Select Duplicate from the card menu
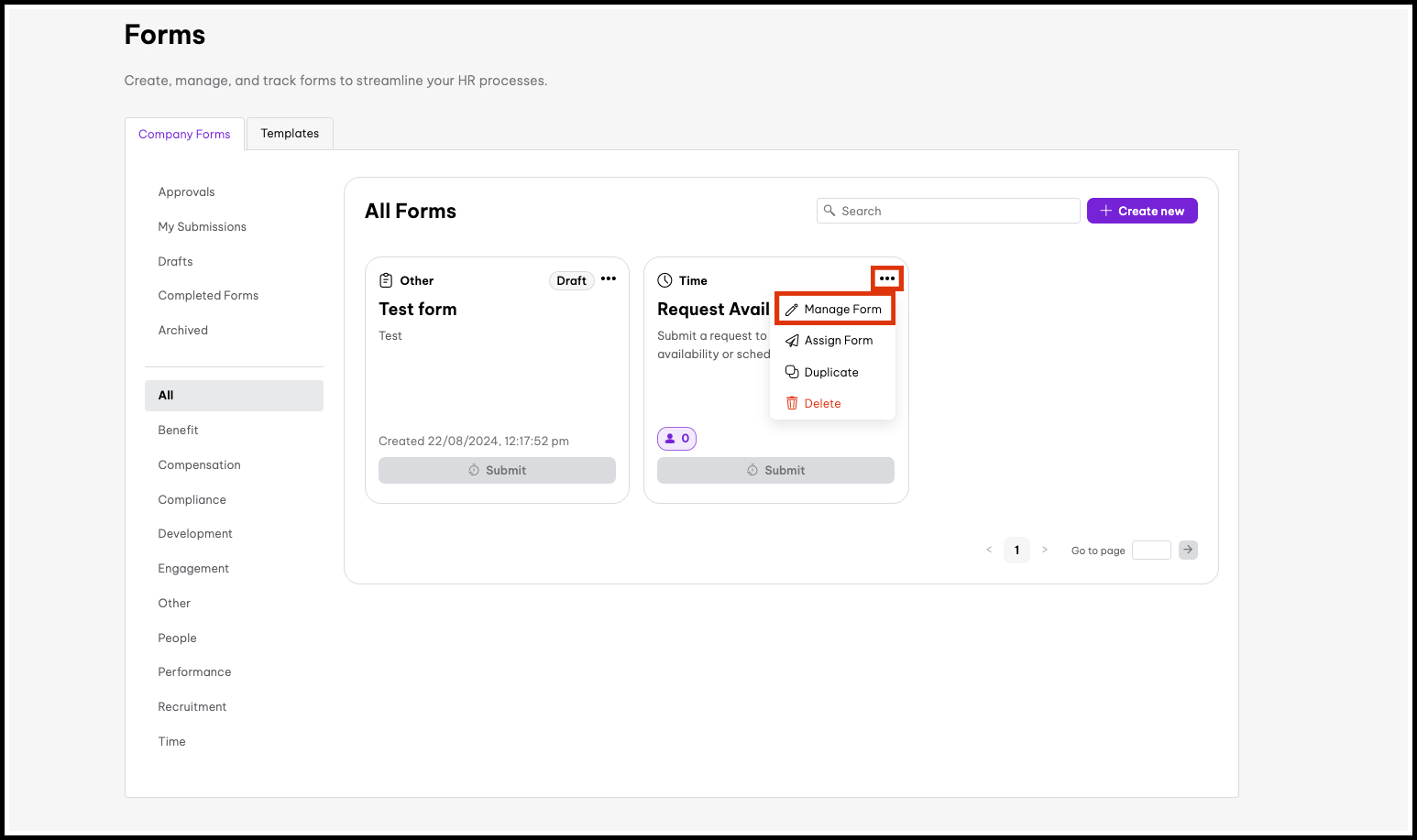This screenshot has width=1417, height=840. 829,372
